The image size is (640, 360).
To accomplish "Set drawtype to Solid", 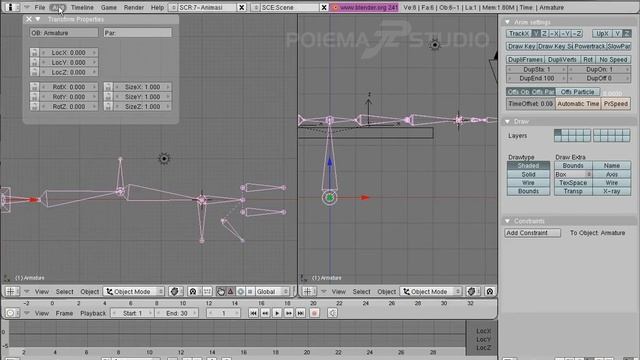I will pyautogui.click(x=528, y=174).
